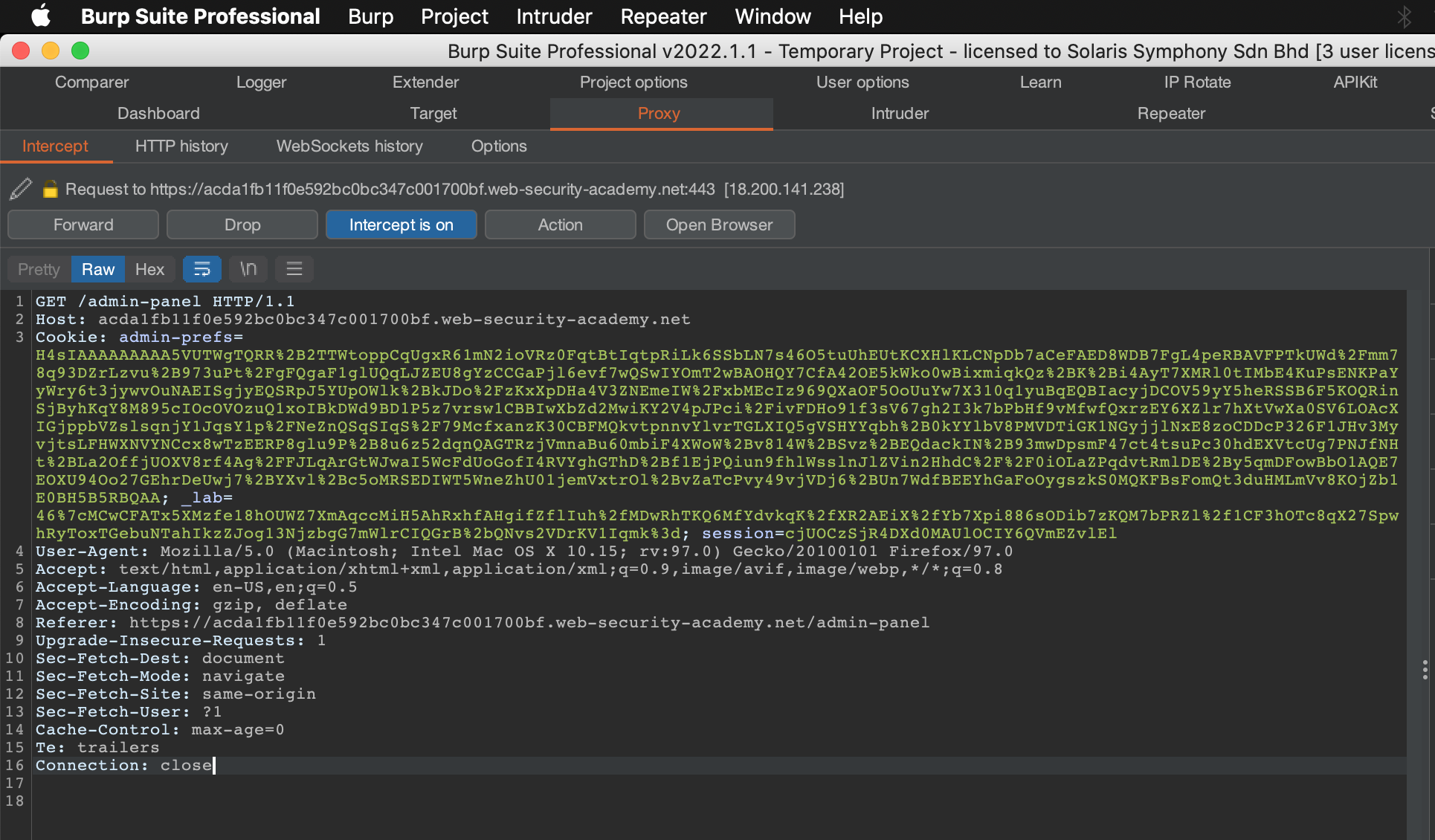
Task: Open the IP Rotate tab
Action: coord(1197,83)
